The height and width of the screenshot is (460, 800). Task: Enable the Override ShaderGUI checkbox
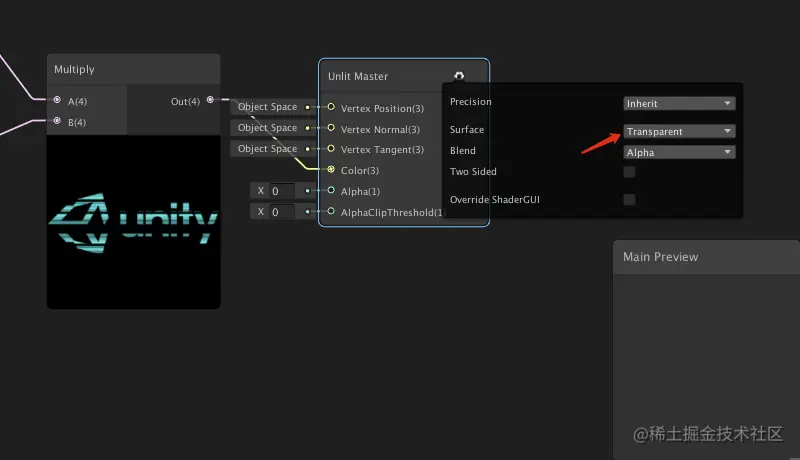pyautogui.click(x=629, y=199)
